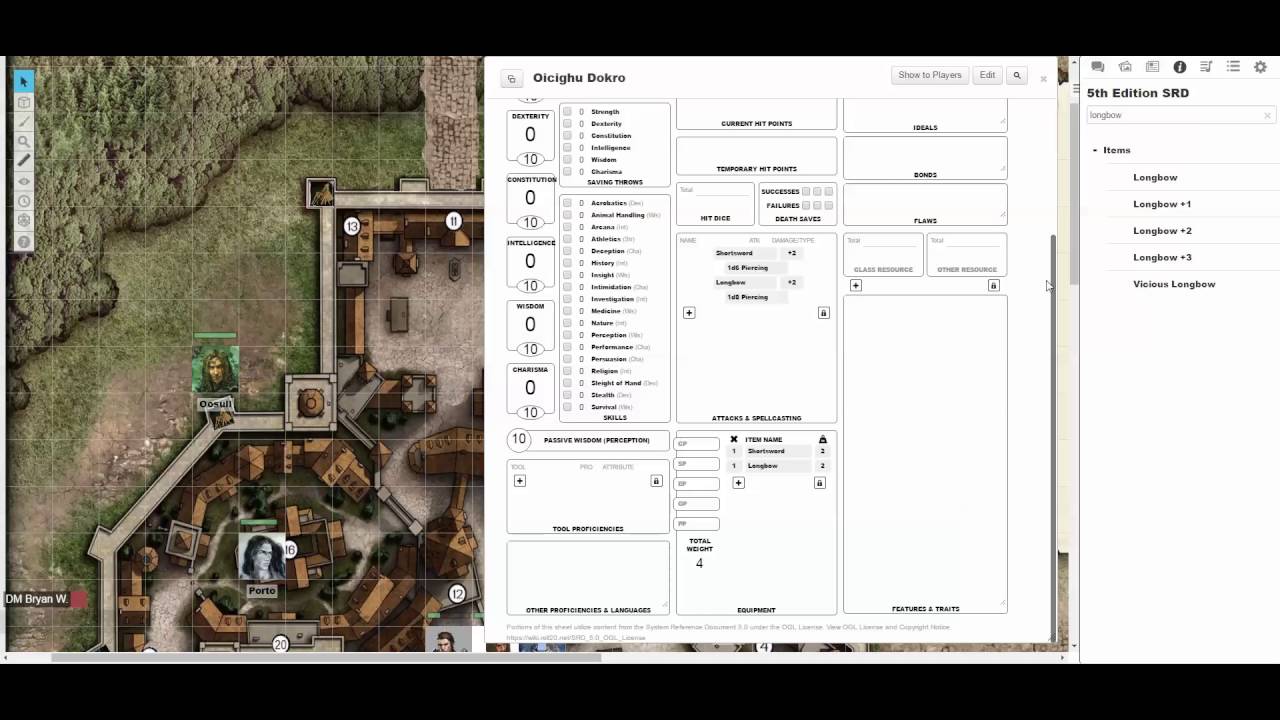The height and width of the screenshot is (720, 1280).
Task: Open the Longbow +3 entry
Action: (1162, 257)
